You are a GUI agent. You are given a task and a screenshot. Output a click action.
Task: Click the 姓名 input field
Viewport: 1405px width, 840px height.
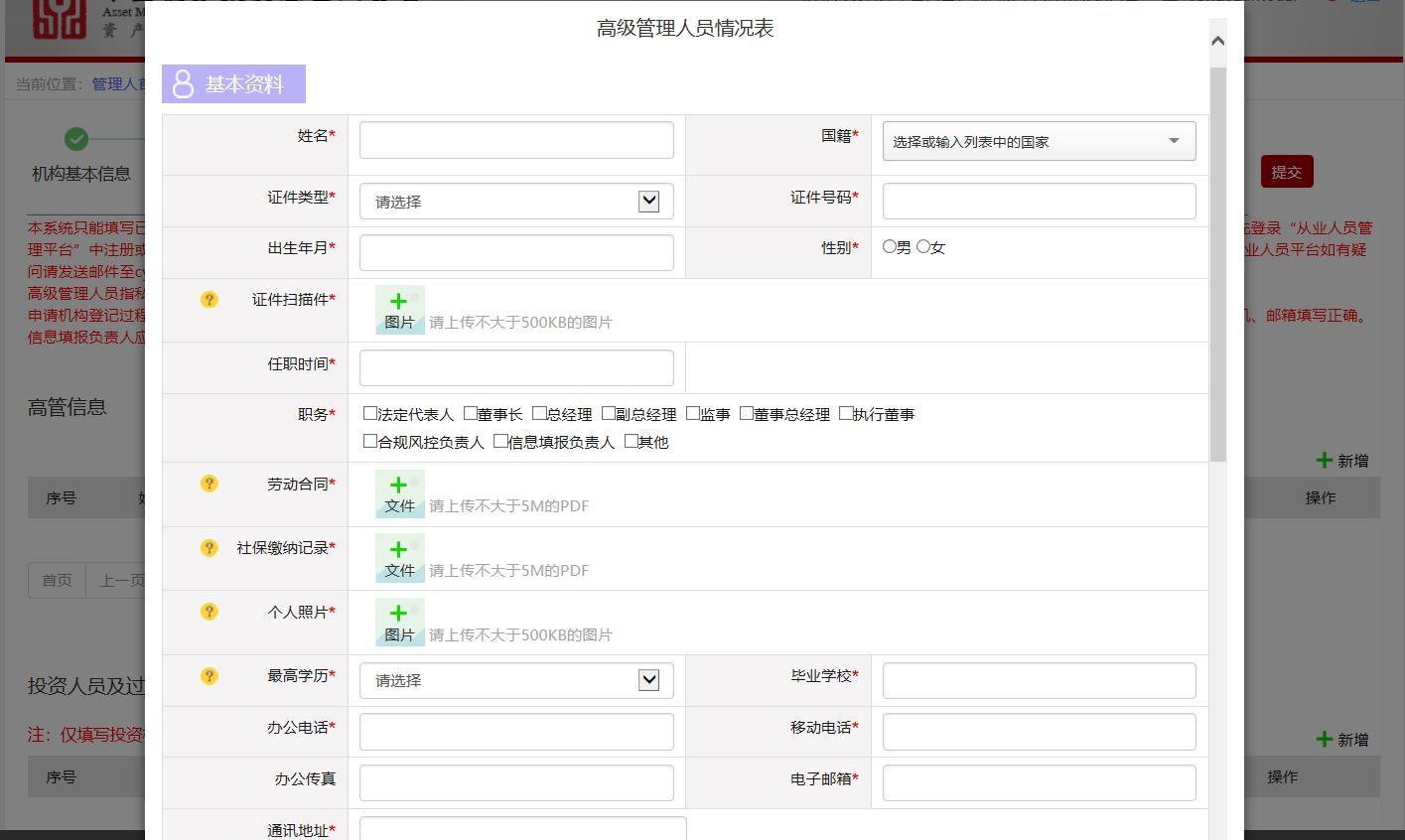coord(516,140)
